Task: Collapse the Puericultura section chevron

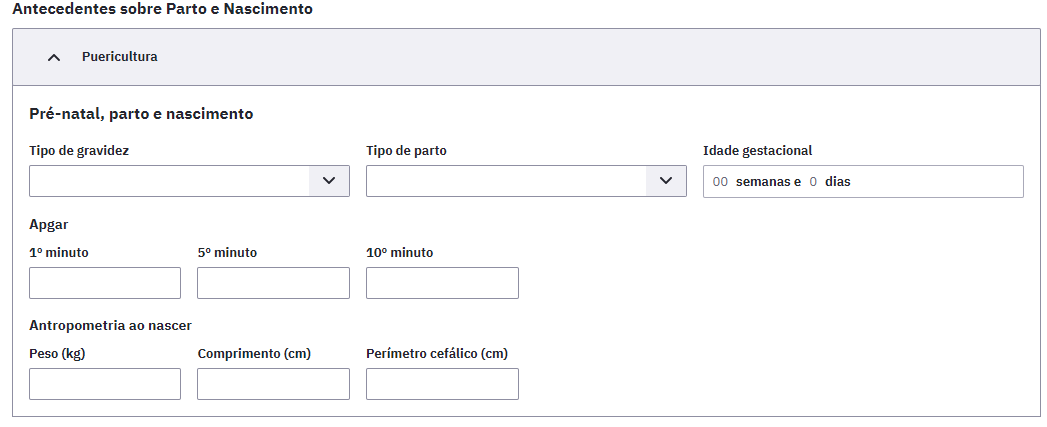Action: tap(54, 57)
